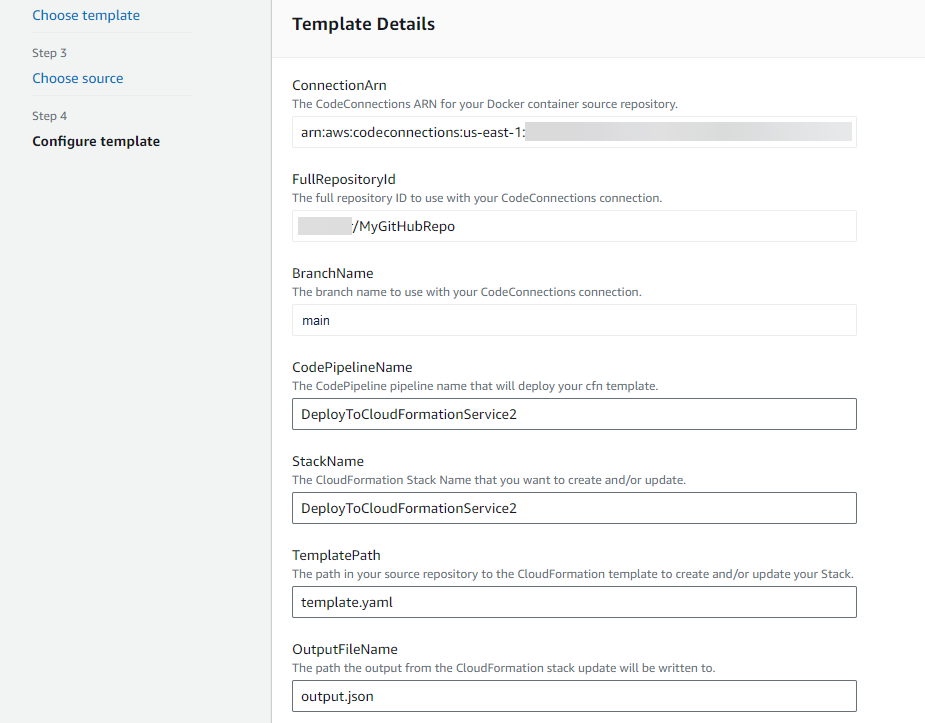Click the Step 3 label in sidebar

tap(49, 52)
